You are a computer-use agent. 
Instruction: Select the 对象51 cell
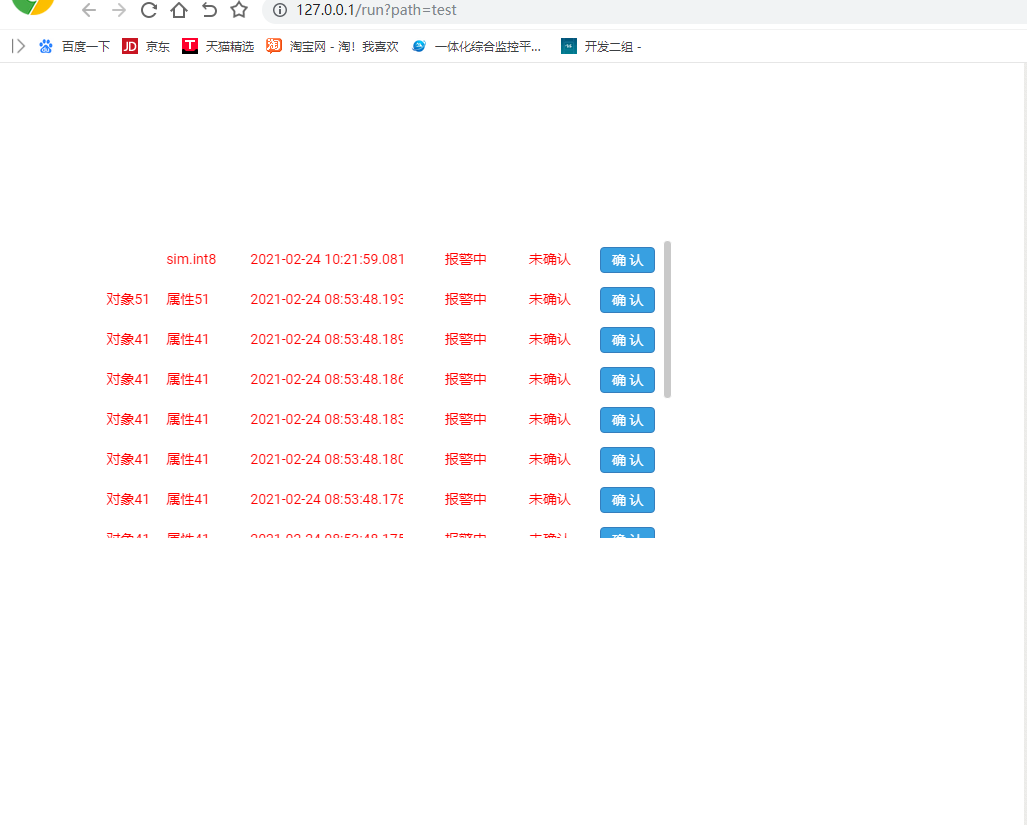pos(128,299)
